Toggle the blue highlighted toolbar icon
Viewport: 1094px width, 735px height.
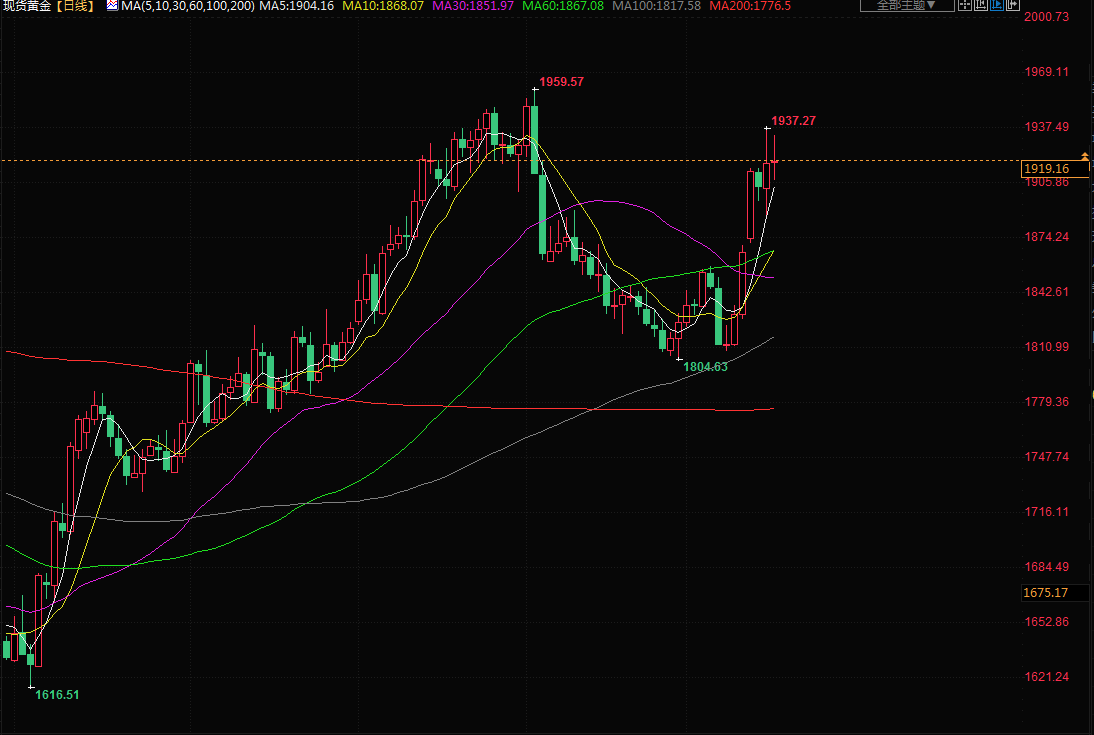click(997, 5)
